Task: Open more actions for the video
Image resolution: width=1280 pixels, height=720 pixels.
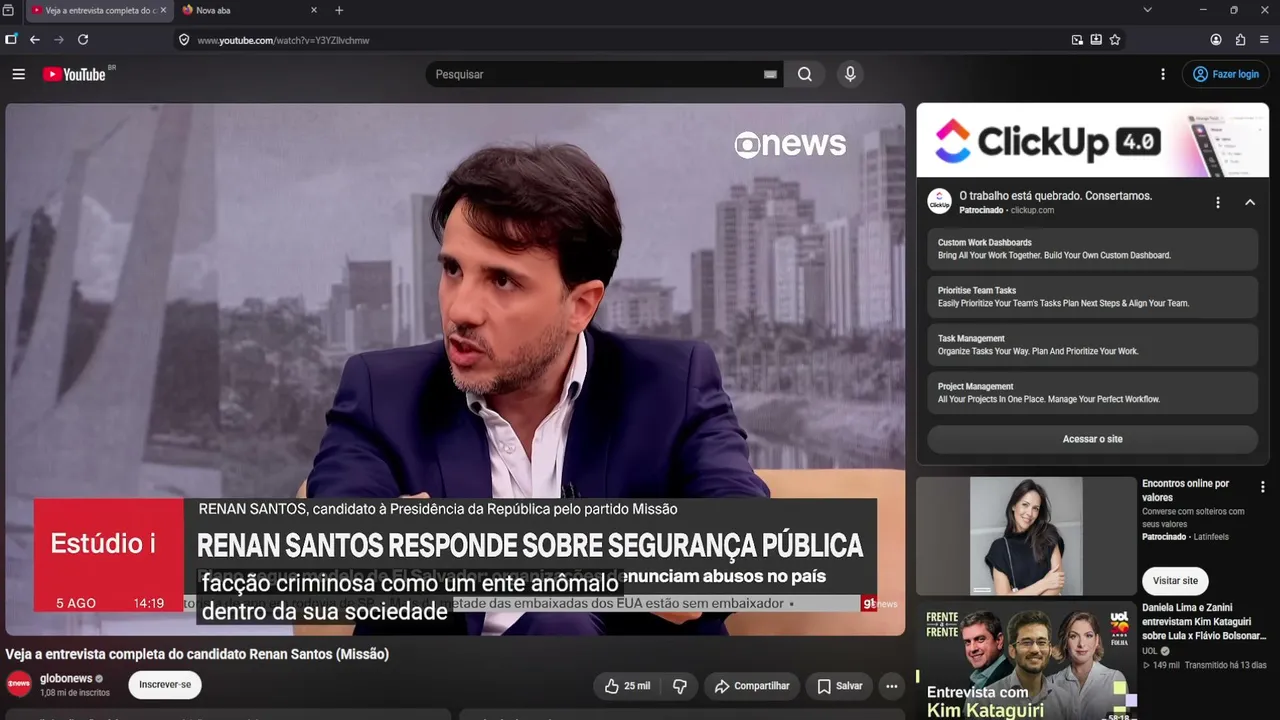Action: point(891,686)
